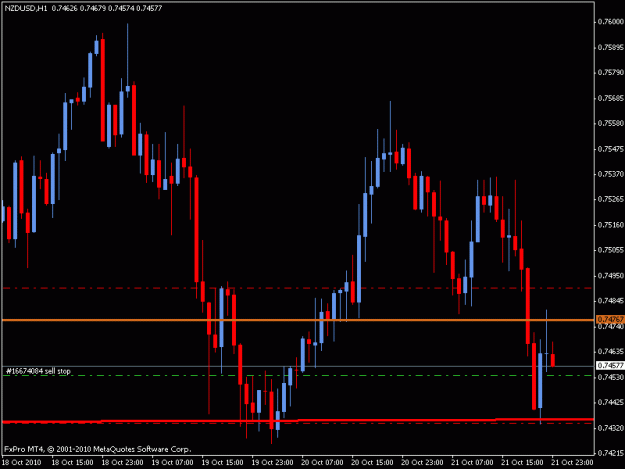Viewport: 625px width, 469px height.
Task: Click the 0.75265 price scale value
Action: pyautogui.click(x=610, y=199)
